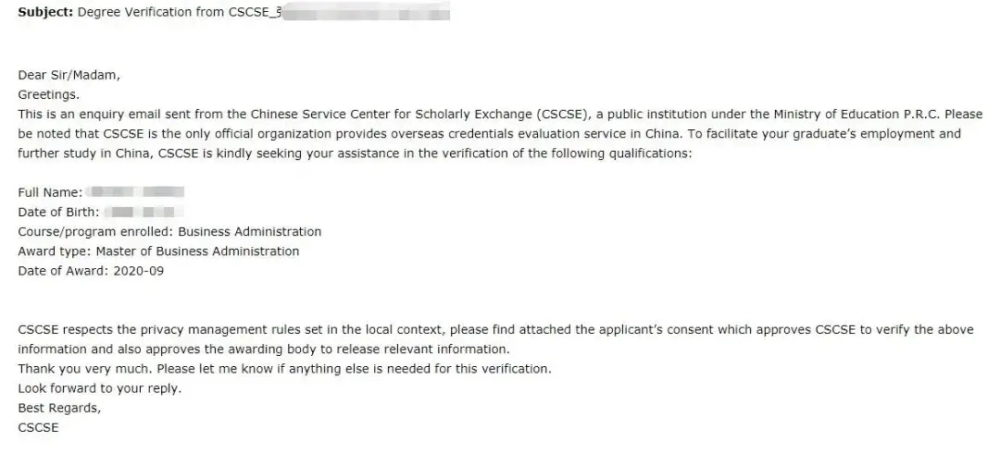Click the Thank you very much sentence
Screen dimensions: 1000x453
[x=284, y=369]
